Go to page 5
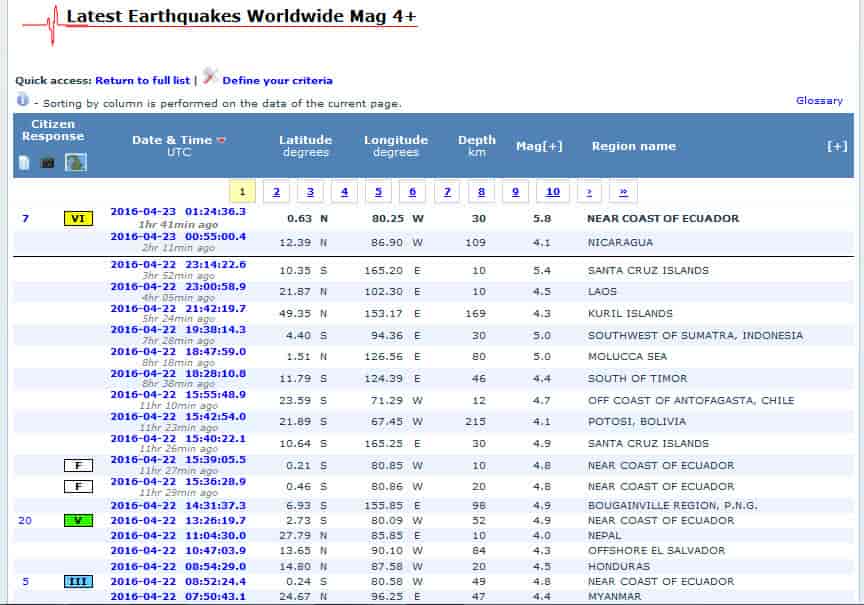The width and height of the screenshot is (864, 605). point(379,192)
